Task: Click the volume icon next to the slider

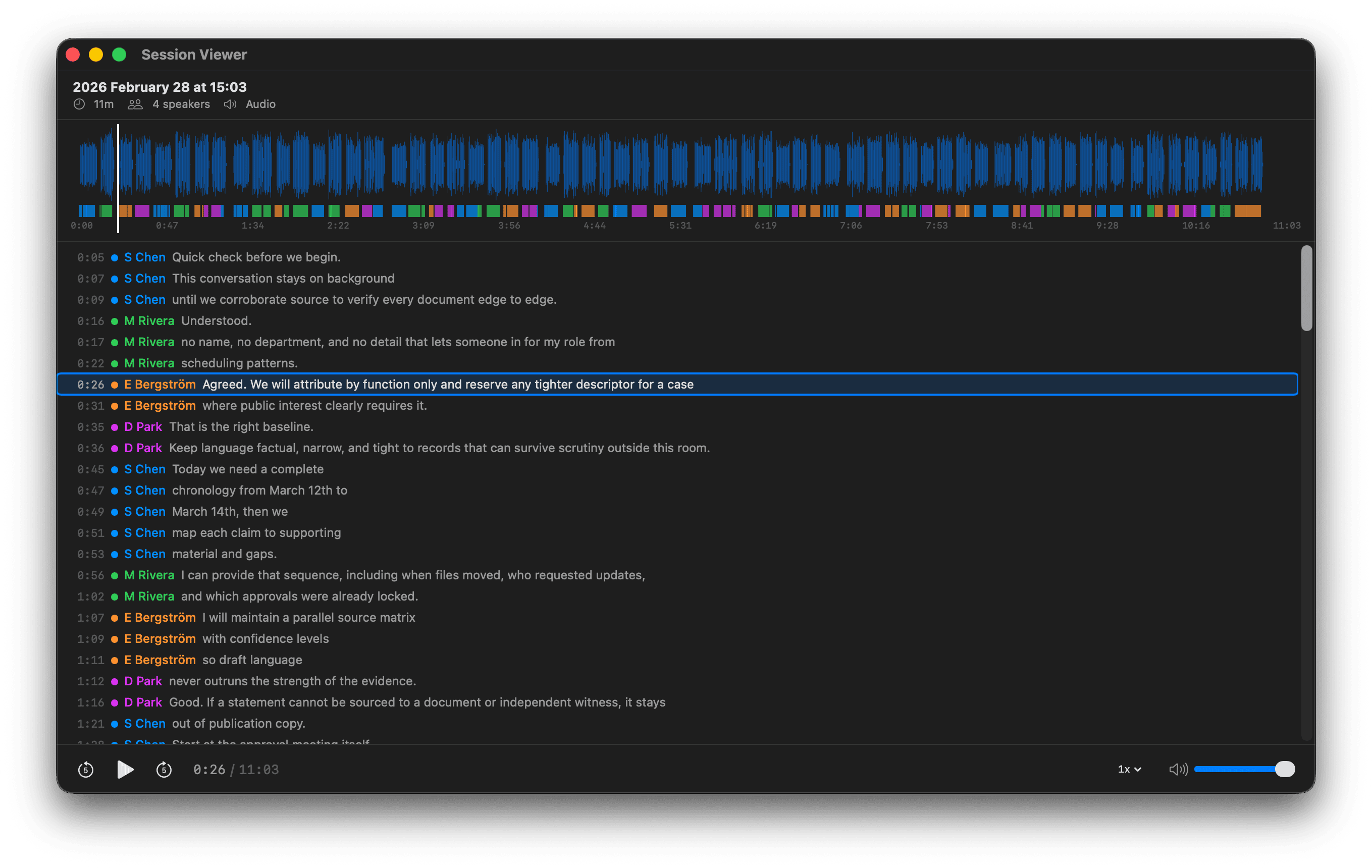Action: 1177,770
